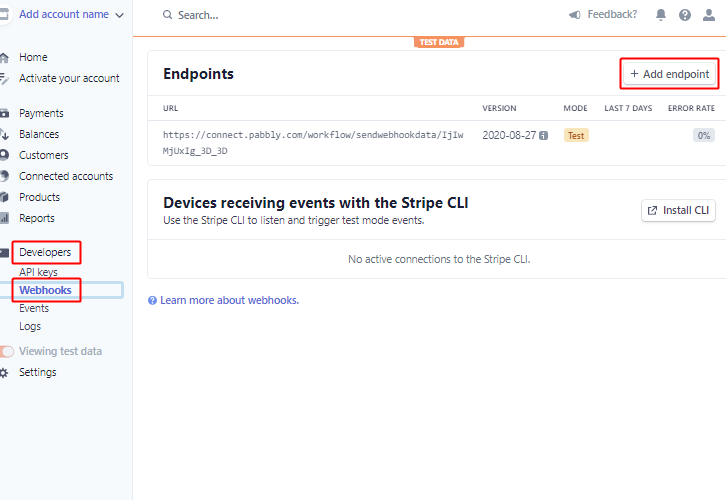Click the Feedback? link
This screenshot has width=726, height=500.
[x=612, y=14]
